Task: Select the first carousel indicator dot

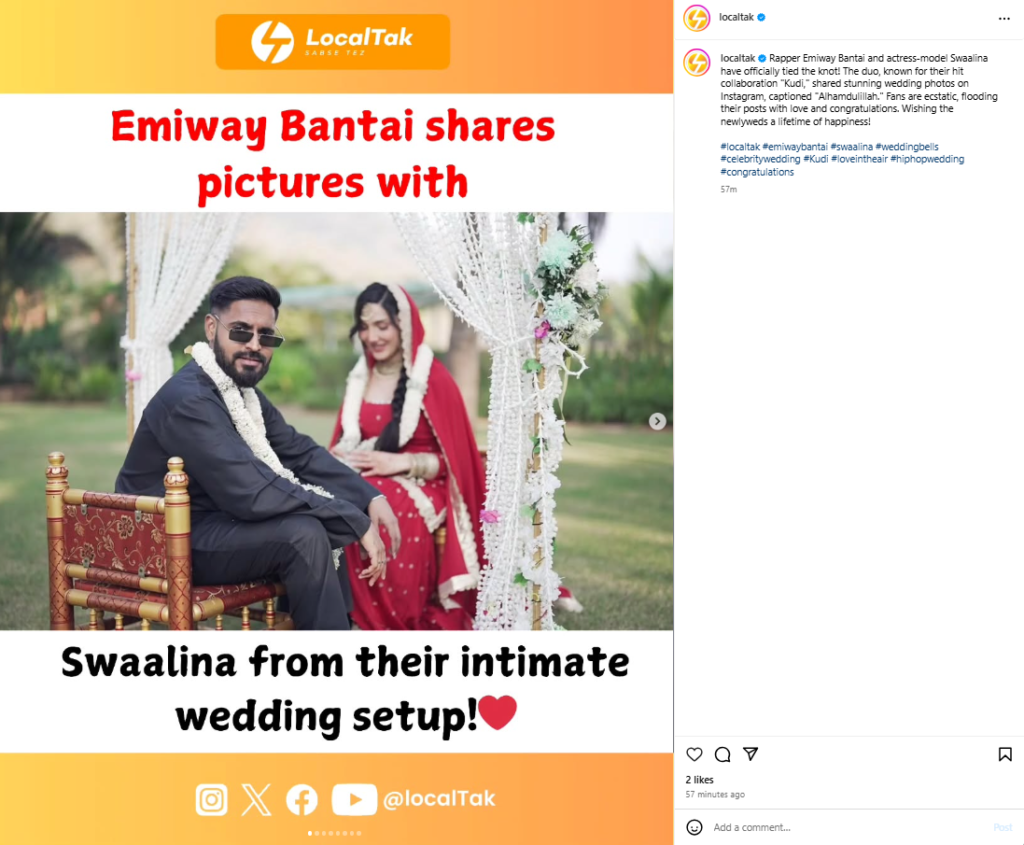Action: click(310, 833)
